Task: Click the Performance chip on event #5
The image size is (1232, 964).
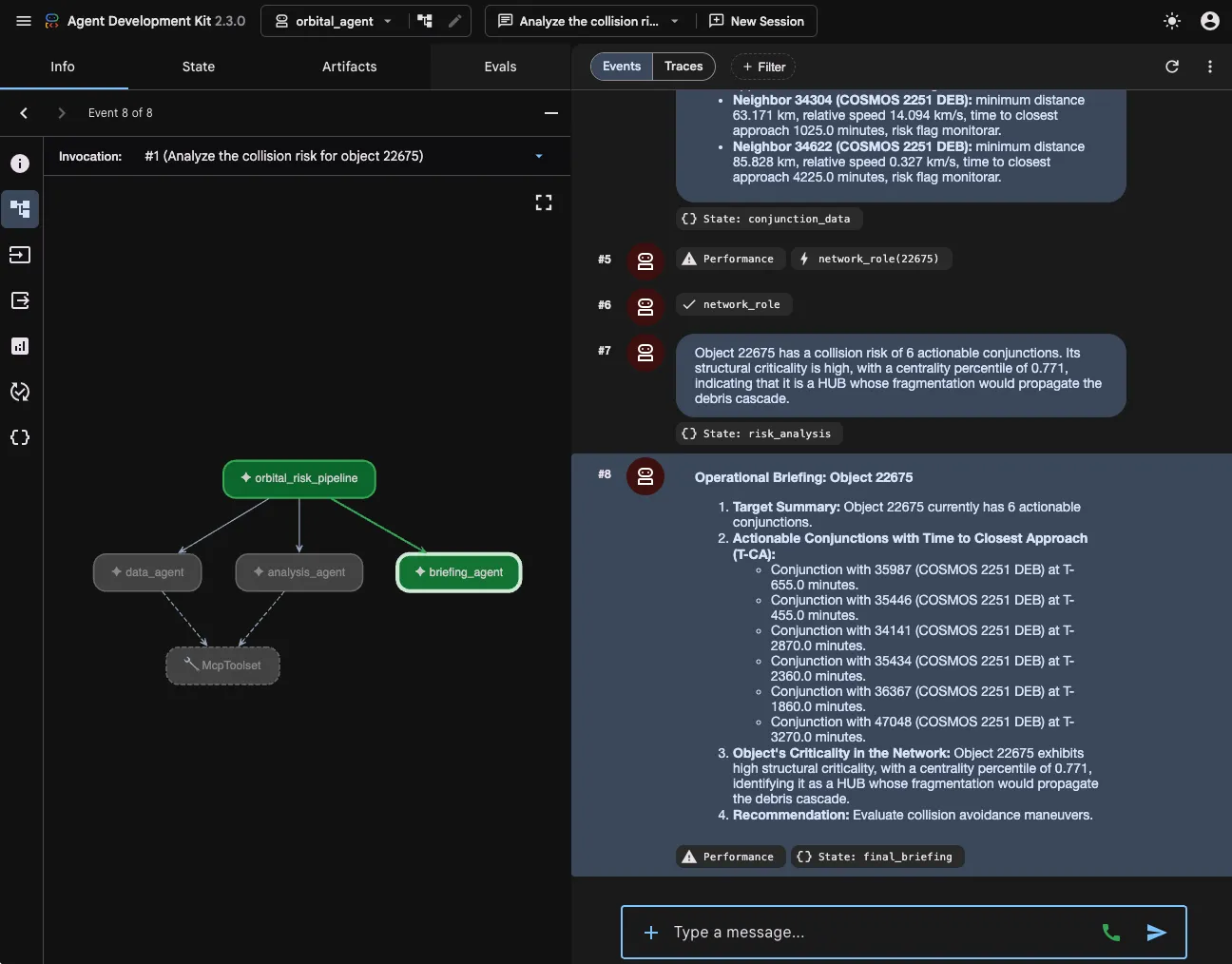Action: pyautogui.click(x=731, y=259)
